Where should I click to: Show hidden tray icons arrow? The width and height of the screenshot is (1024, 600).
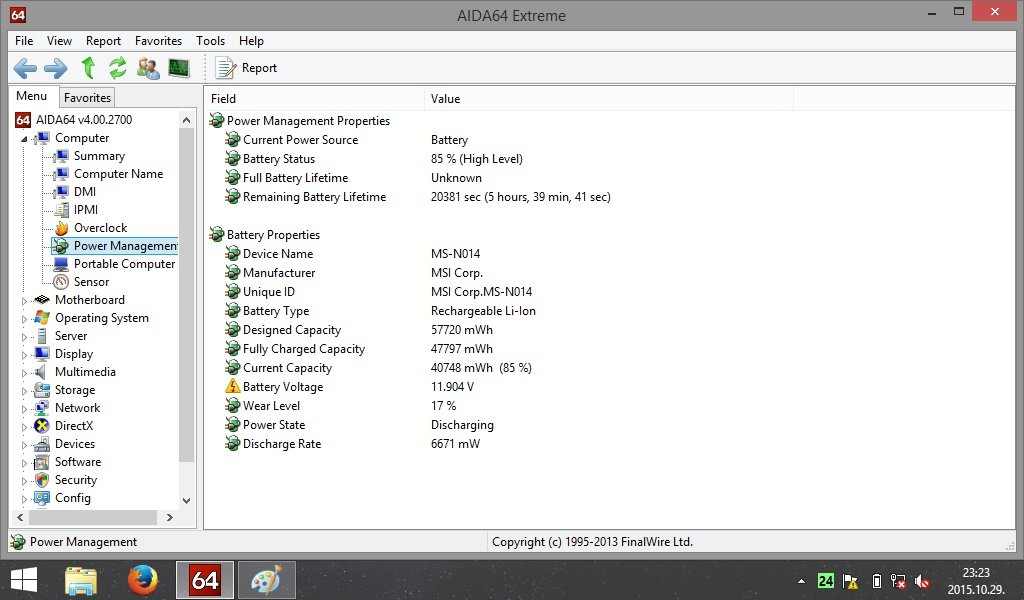tap(801, 580)
